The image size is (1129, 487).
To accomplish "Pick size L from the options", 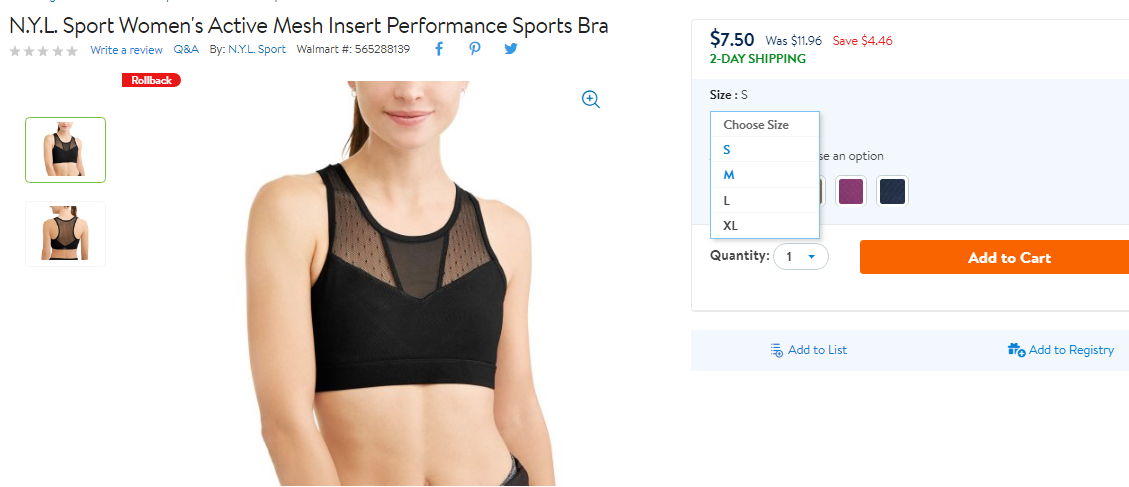I will point(765,200).
